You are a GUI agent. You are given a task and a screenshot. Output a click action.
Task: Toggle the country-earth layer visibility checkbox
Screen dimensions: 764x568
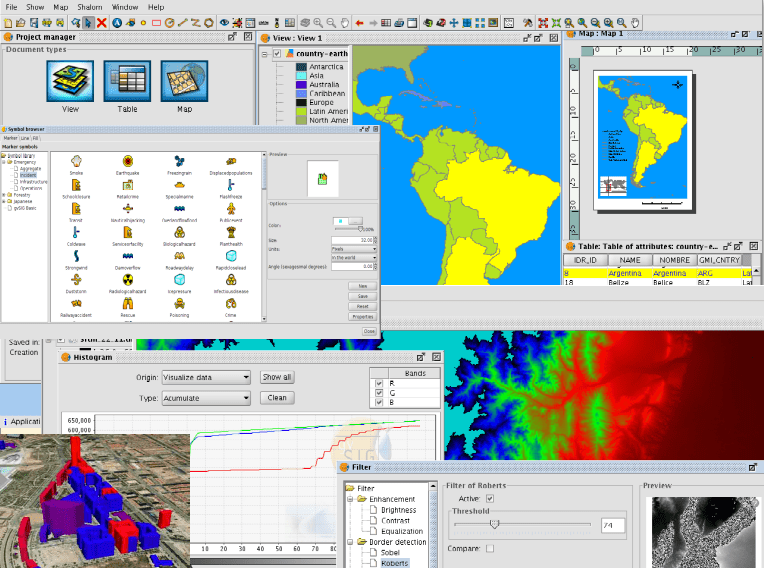point(277,53)
